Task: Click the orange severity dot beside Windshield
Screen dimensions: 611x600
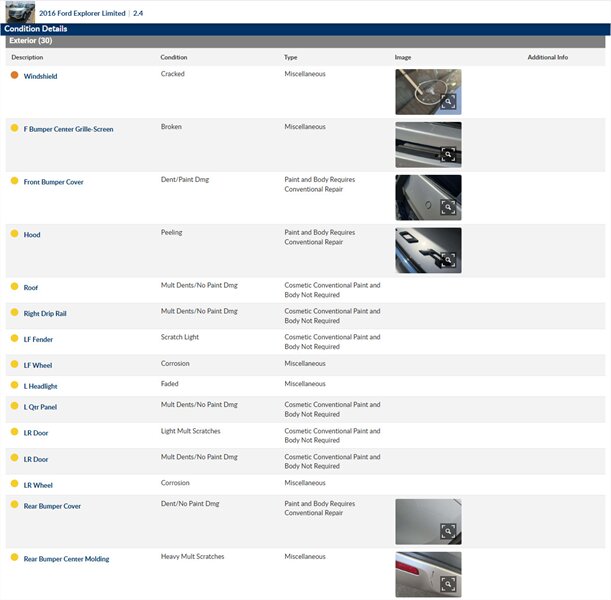Action: point(14,76)
